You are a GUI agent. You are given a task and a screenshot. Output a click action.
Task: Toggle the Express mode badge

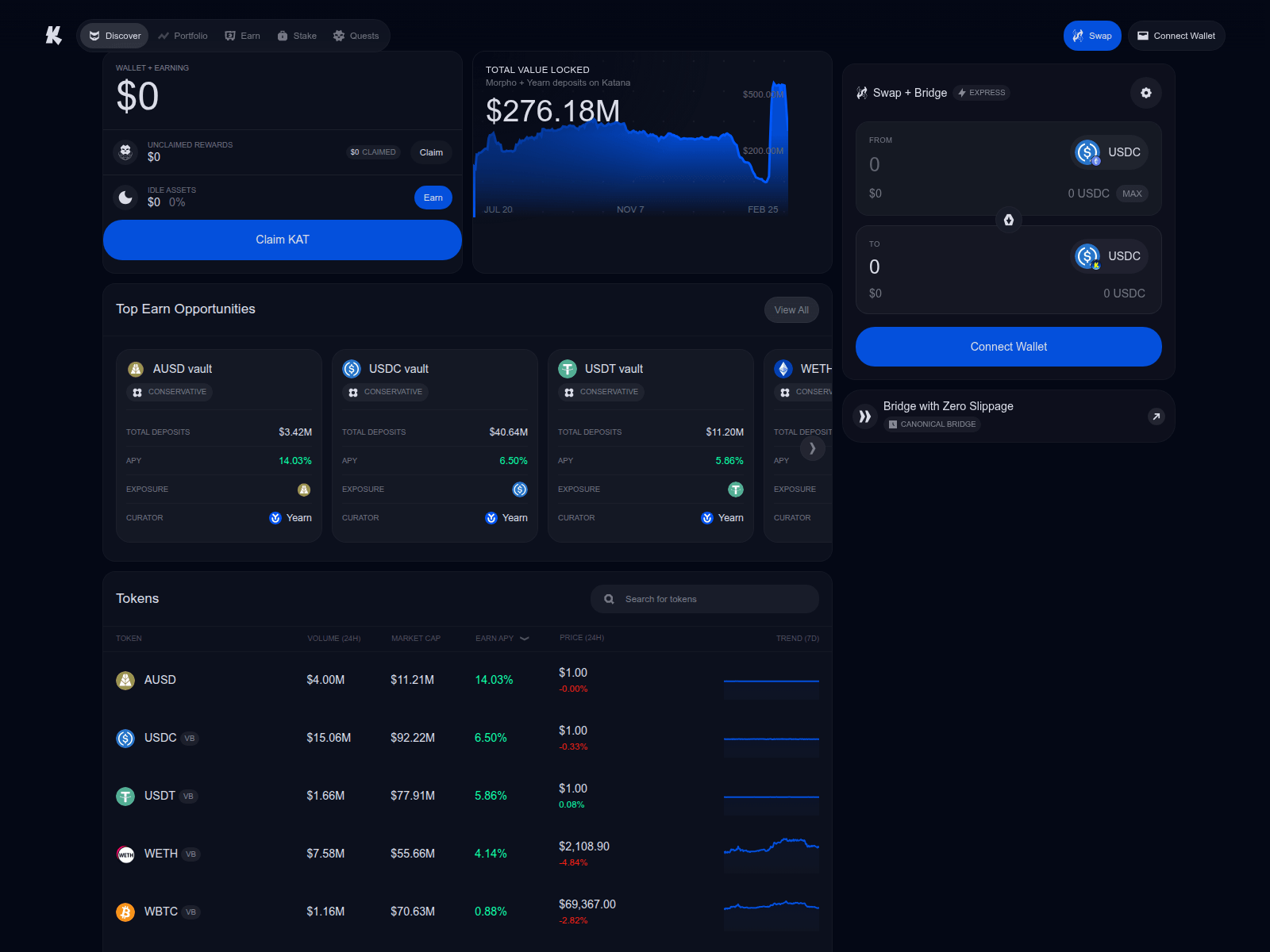[982, 93]
